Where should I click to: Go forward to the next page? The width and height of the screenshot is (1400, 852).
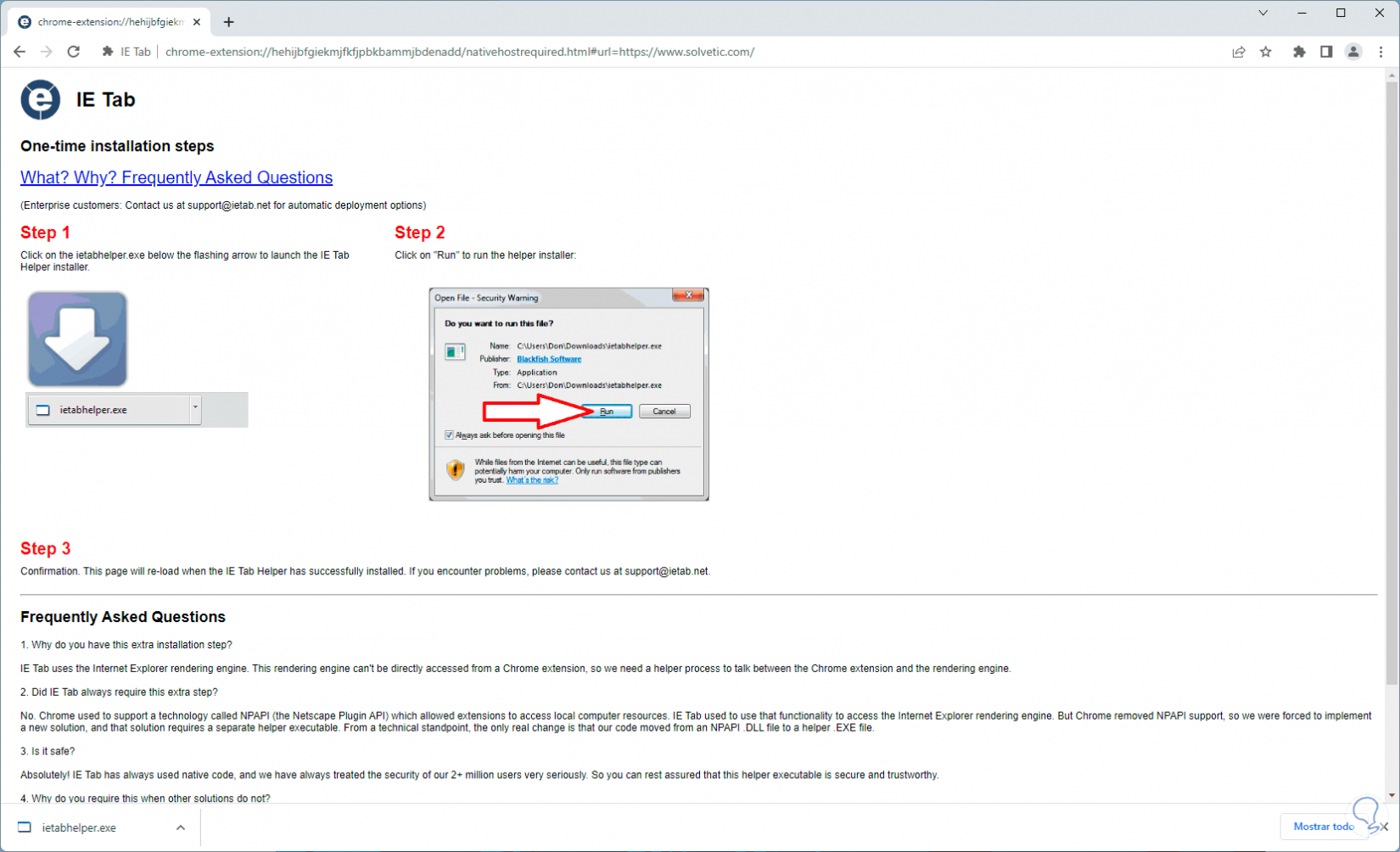coord(47,52)
